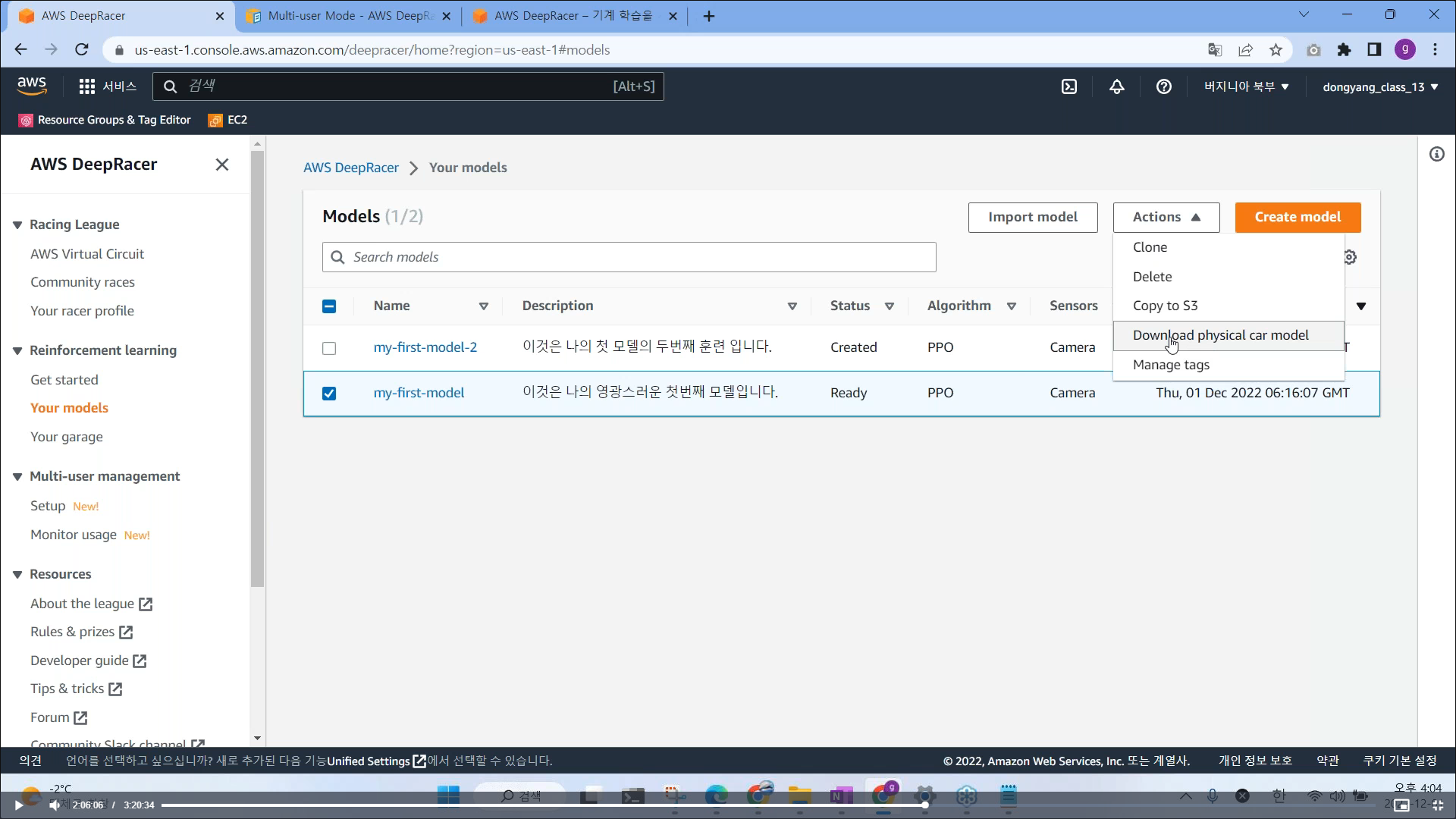This screenshot has width=1456, height=819.
Task: Collapse the Actions dropdown button
Action: pos(1166,217)
